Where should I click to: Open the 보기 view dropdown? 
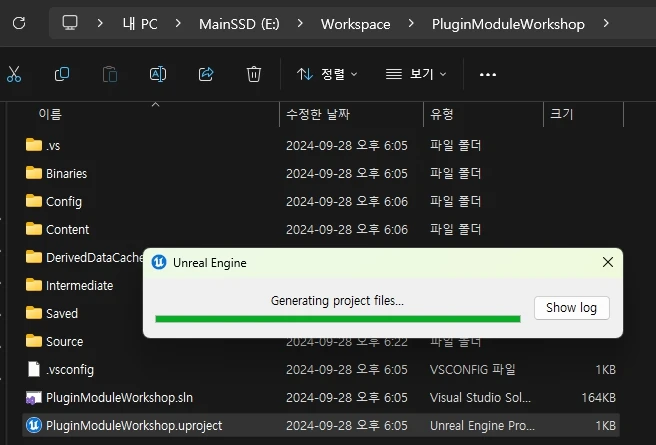(416, 74)
